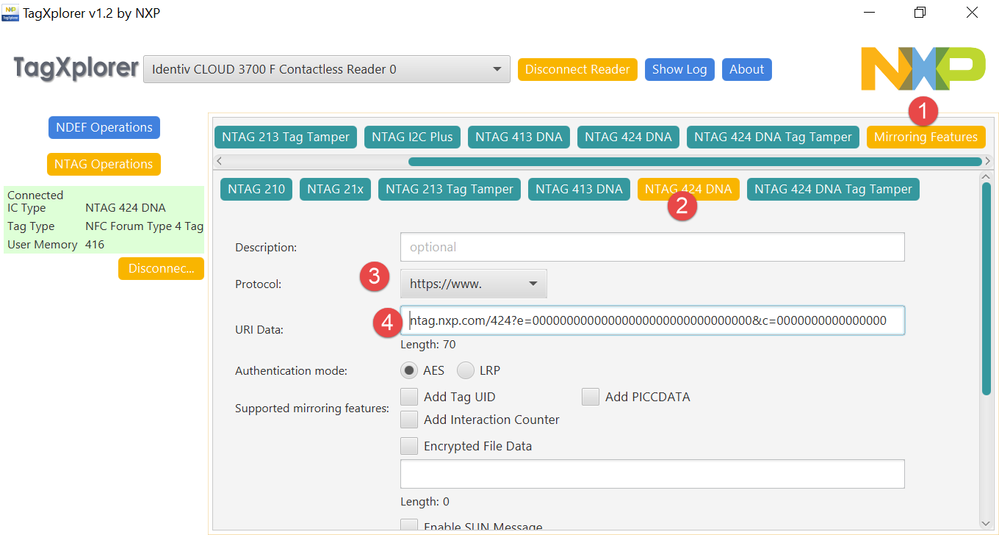This screenshot has height=535, width=999.
Task: Expand the Protocol https://www. dropdown
Action: [473, 284]
